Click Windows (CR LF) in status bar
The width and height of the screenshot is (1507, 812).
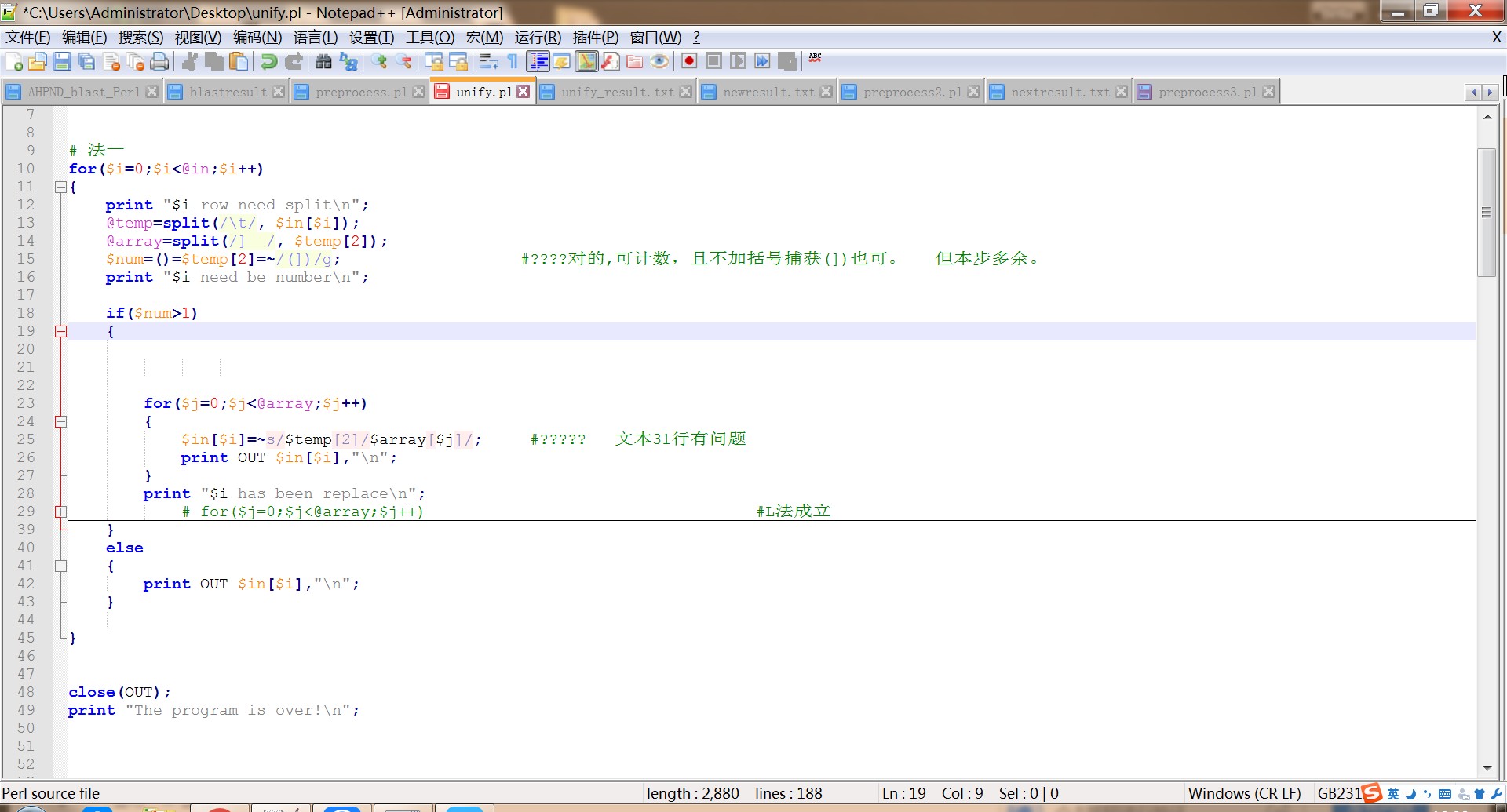pyautogui.click(x=1245, y=793)
